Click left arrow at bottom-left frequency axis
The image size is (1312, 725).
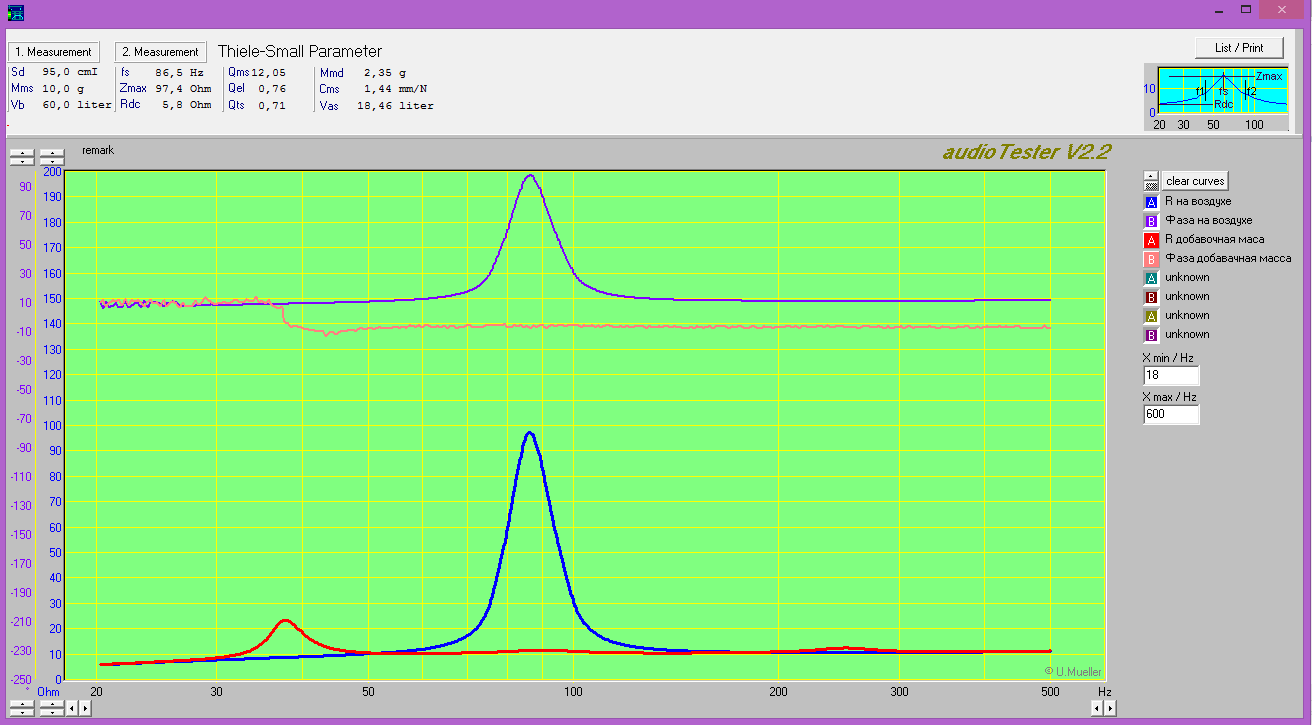[72, 708]
